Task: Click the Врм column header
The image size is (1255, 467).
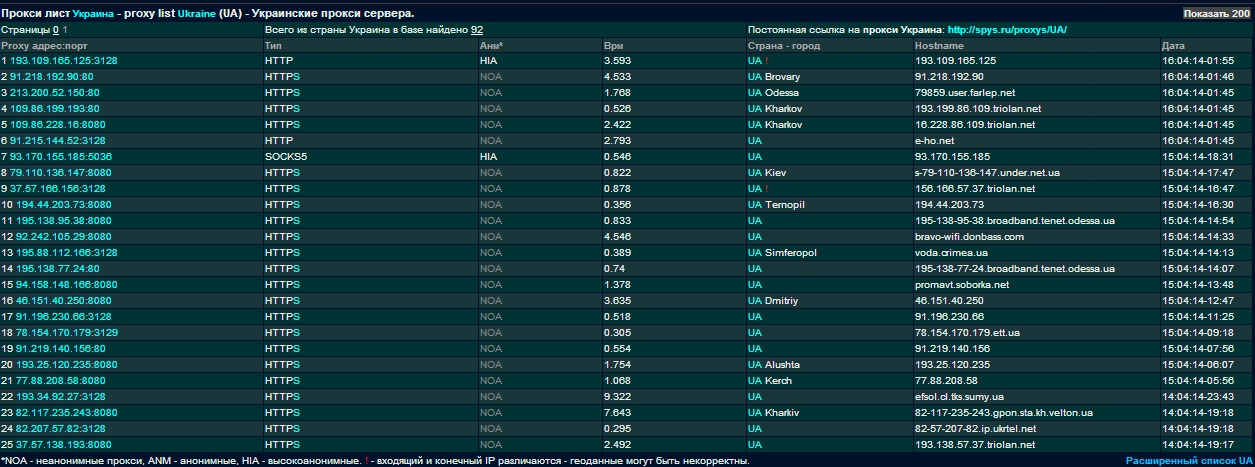Action: (x=614, y=46)
